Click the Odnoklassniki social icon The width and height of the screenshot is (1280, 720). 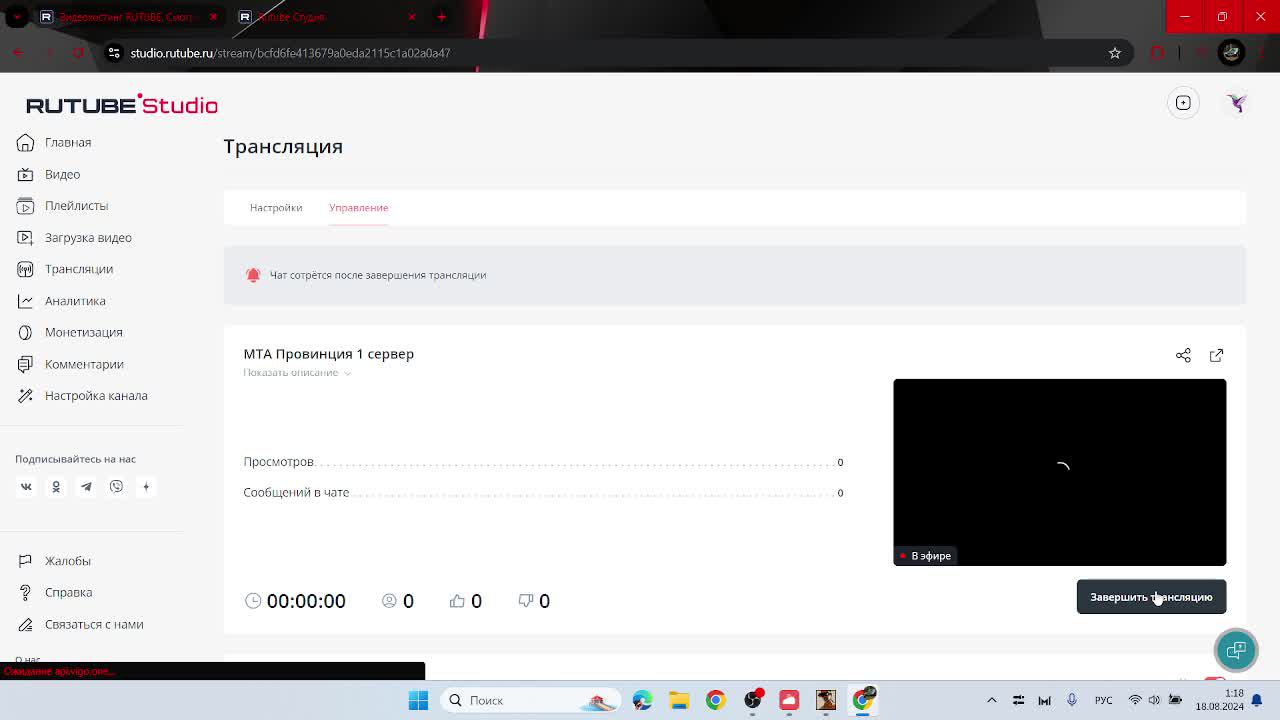[56, 487]
